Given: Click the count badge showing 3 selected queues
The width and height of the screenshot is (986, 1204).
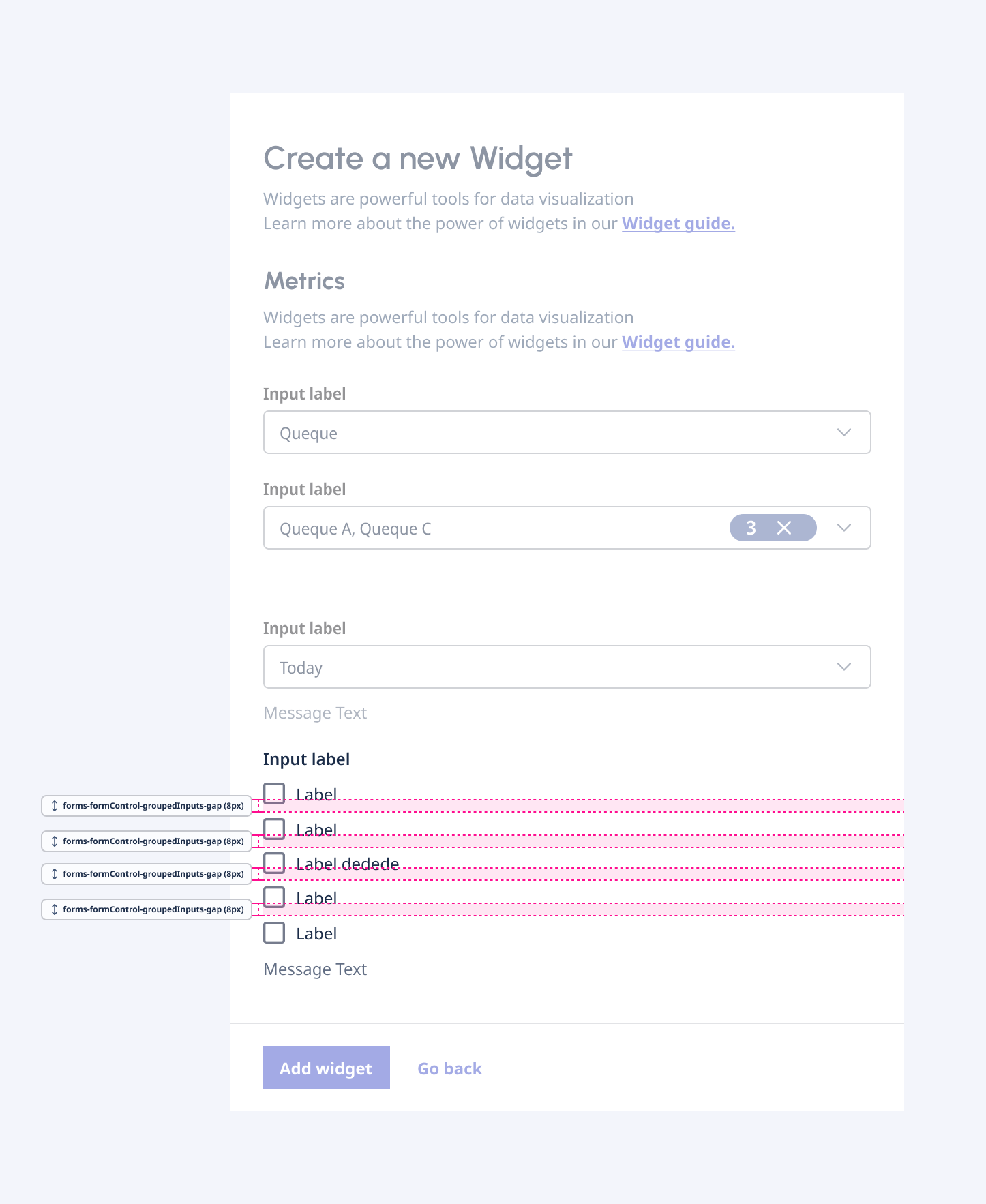Looking at the screenshot, I should pos(750,528).
